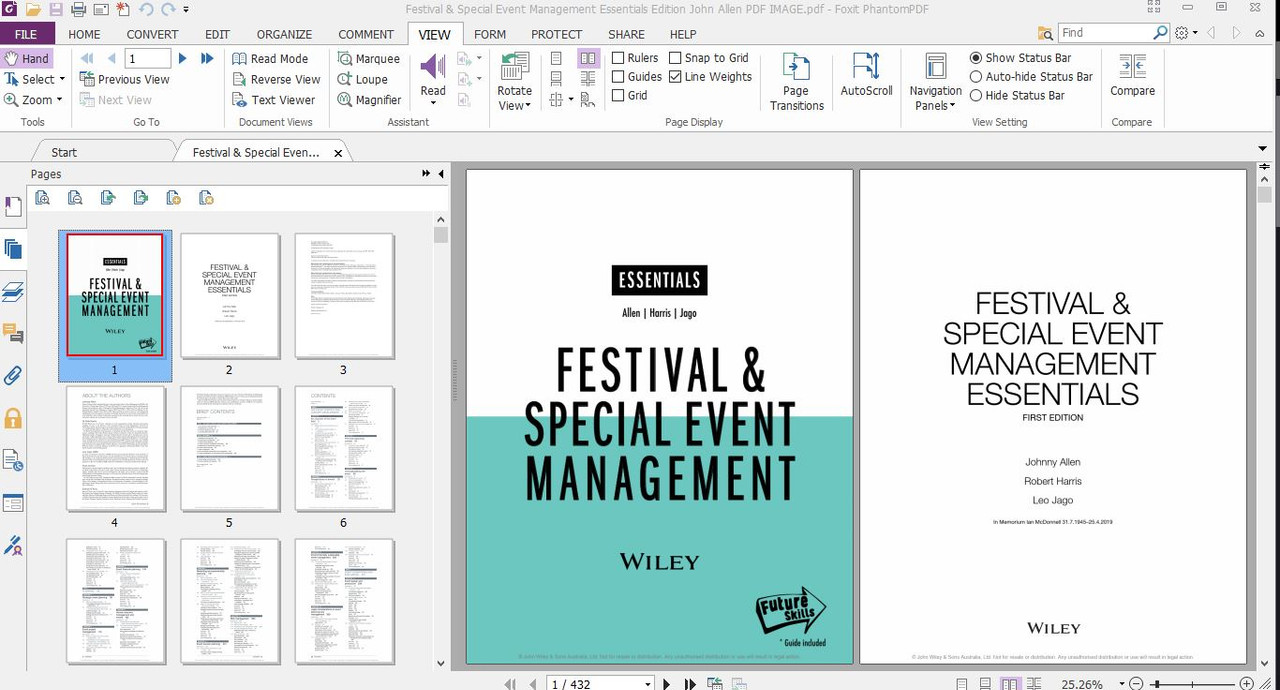This screenshot has width=1280, height=690.
Task: Select Facing page display mode in ribbon
Action: pyautogui.click(x=588, y=59)
